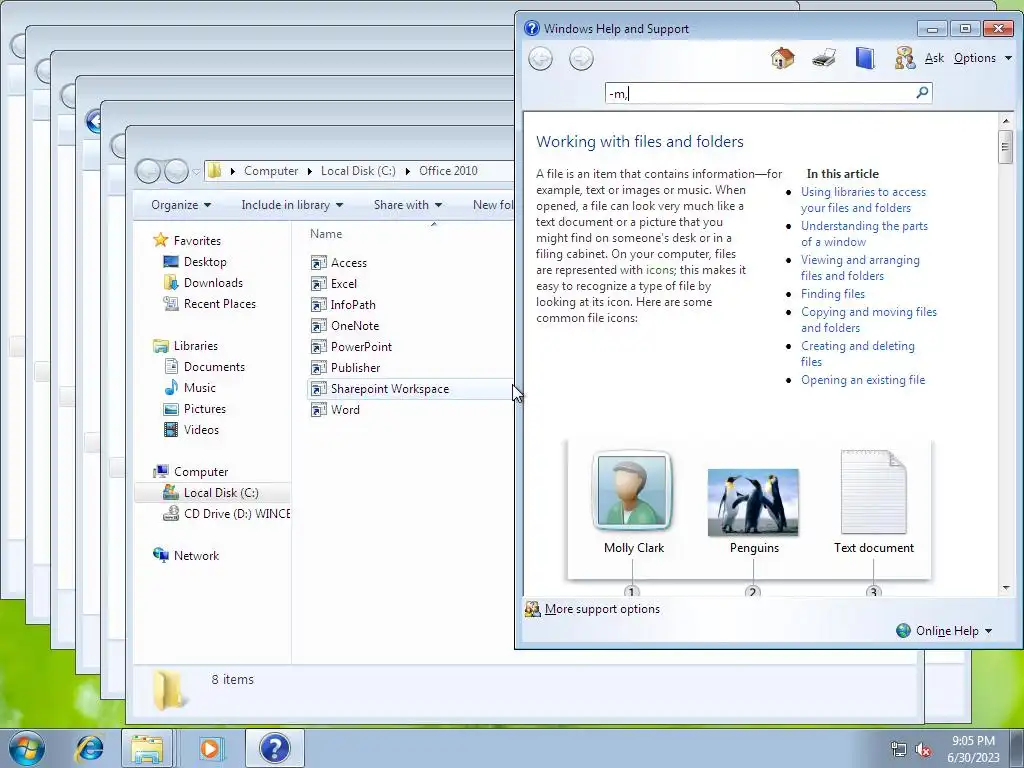Click the Help and Support taskbar icon
The height and width of the screenshot is (768, 1024).
(x=274, y=748)
